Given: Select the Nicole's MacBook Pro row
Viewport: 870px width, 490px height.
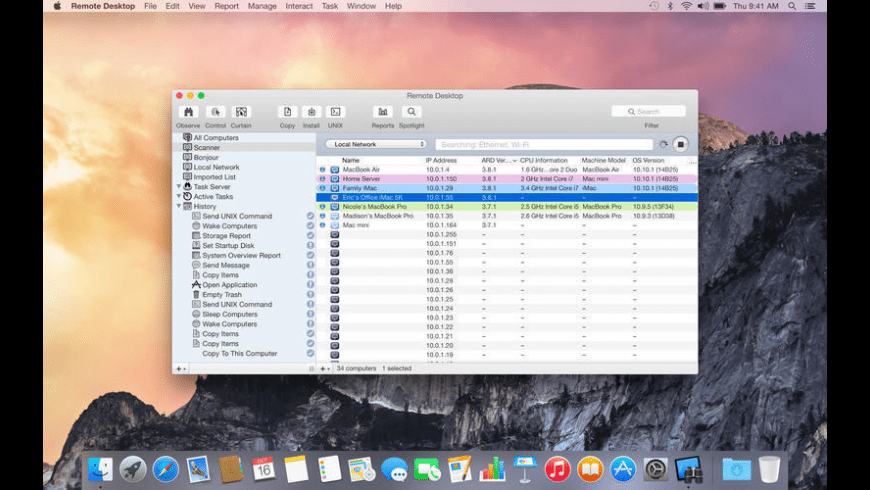Looking at the screenshot, I should (x=507, y=206).
